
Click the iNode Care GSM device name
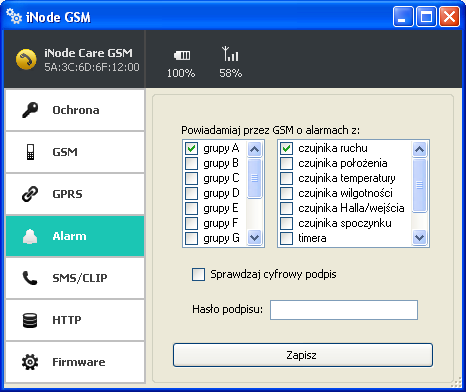(88, 53)
